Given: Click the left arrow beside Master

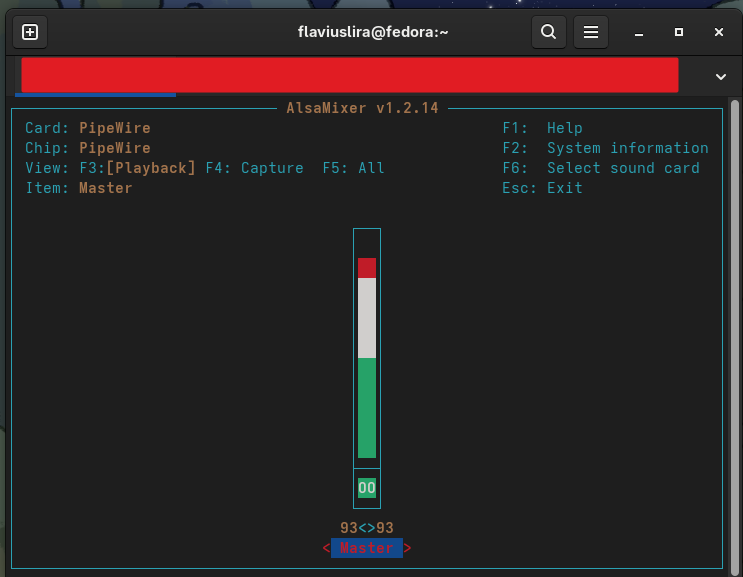Looking at the screenshot, I should [326, 548].
